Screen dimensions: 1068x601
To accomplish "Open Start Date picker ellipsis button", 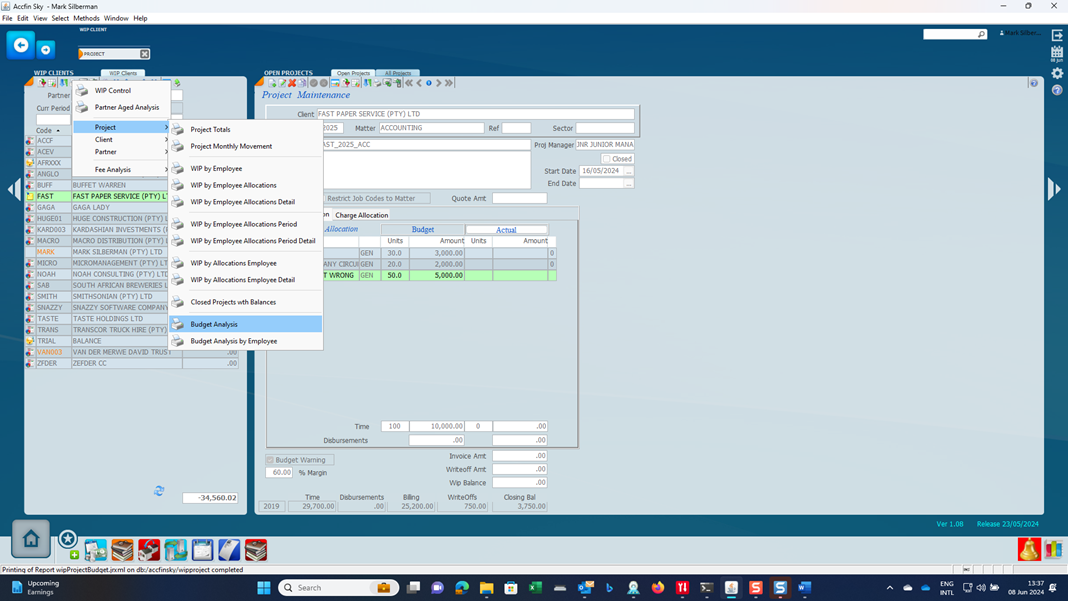I will click(x=628, y=171).
